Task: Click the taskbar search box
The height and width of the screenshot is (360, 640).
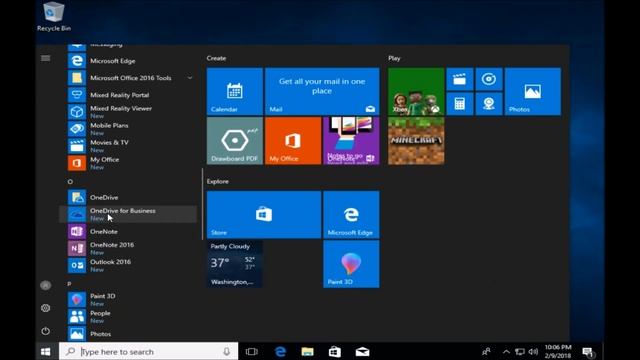Action: pos(149,351)
